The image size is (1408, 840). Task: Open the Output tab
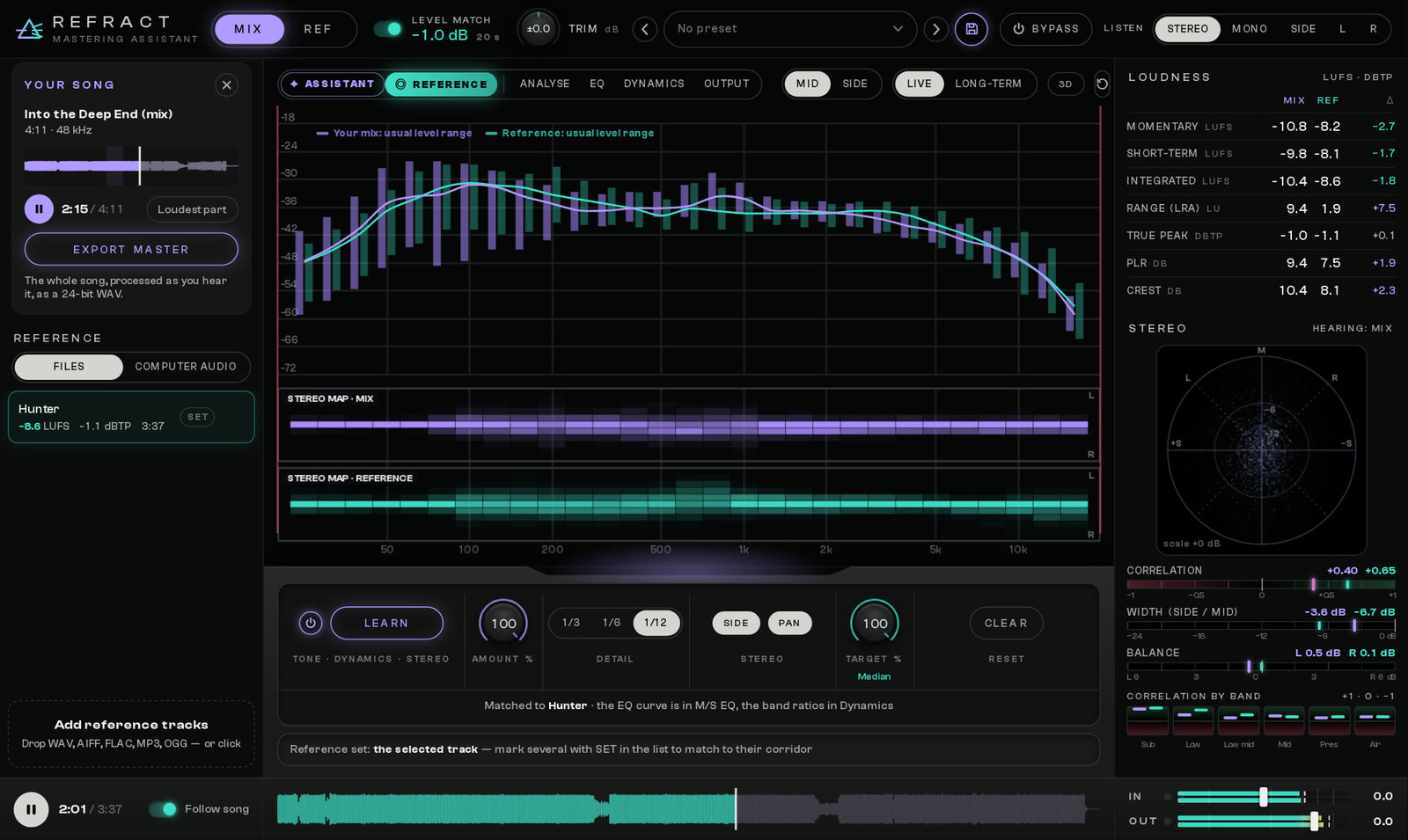coord(727,84)
